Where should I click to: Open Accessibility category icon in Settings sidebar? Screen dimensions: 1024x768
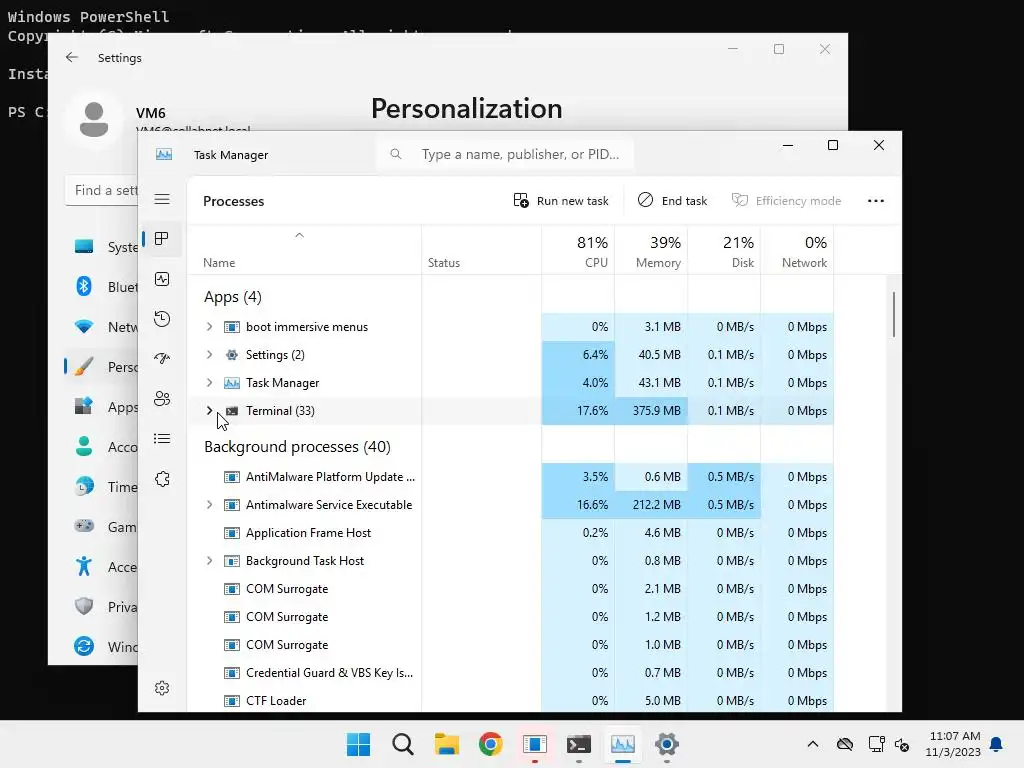84,566
